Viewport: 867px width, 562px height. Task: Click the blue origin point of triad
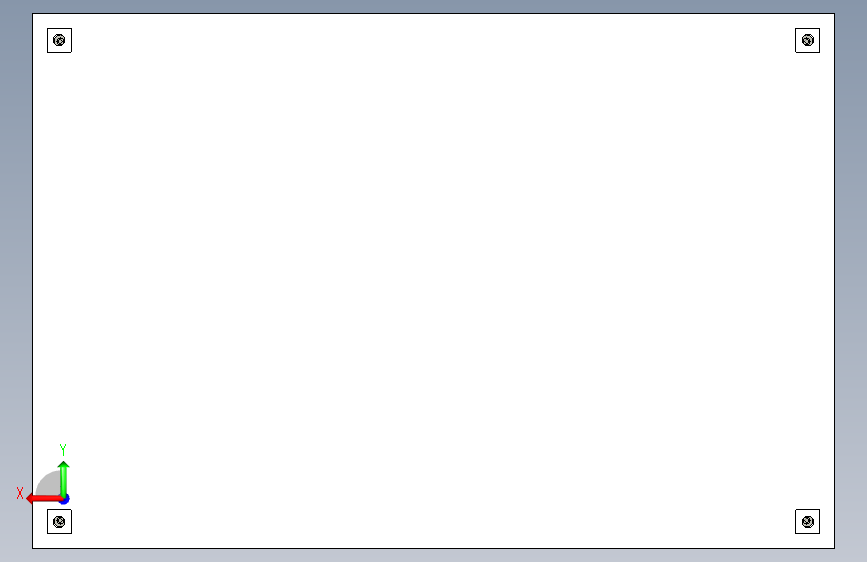tap(65, 499)
